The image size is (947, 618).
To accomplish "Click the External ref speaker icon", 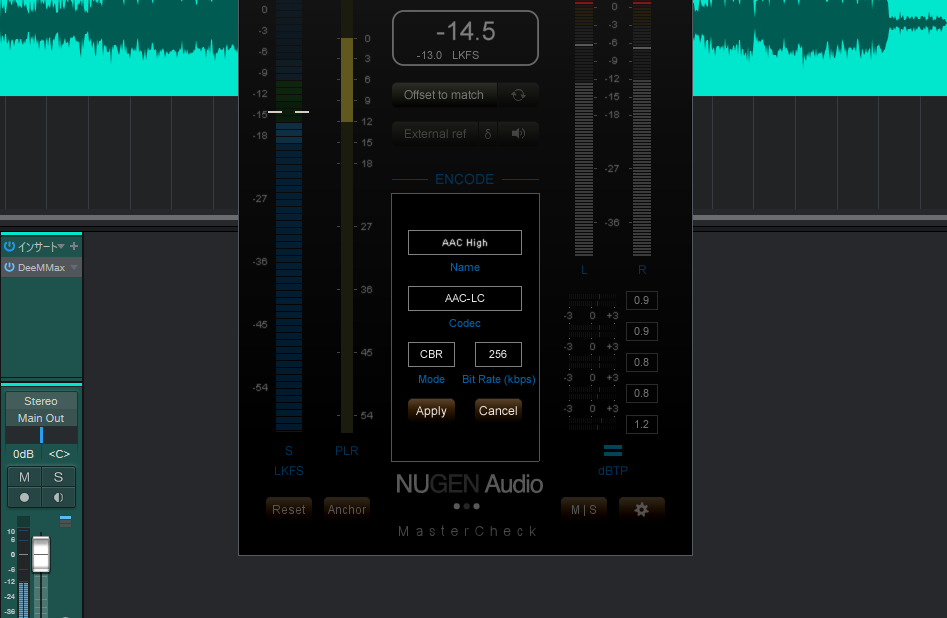I will (x=518, y=134).
